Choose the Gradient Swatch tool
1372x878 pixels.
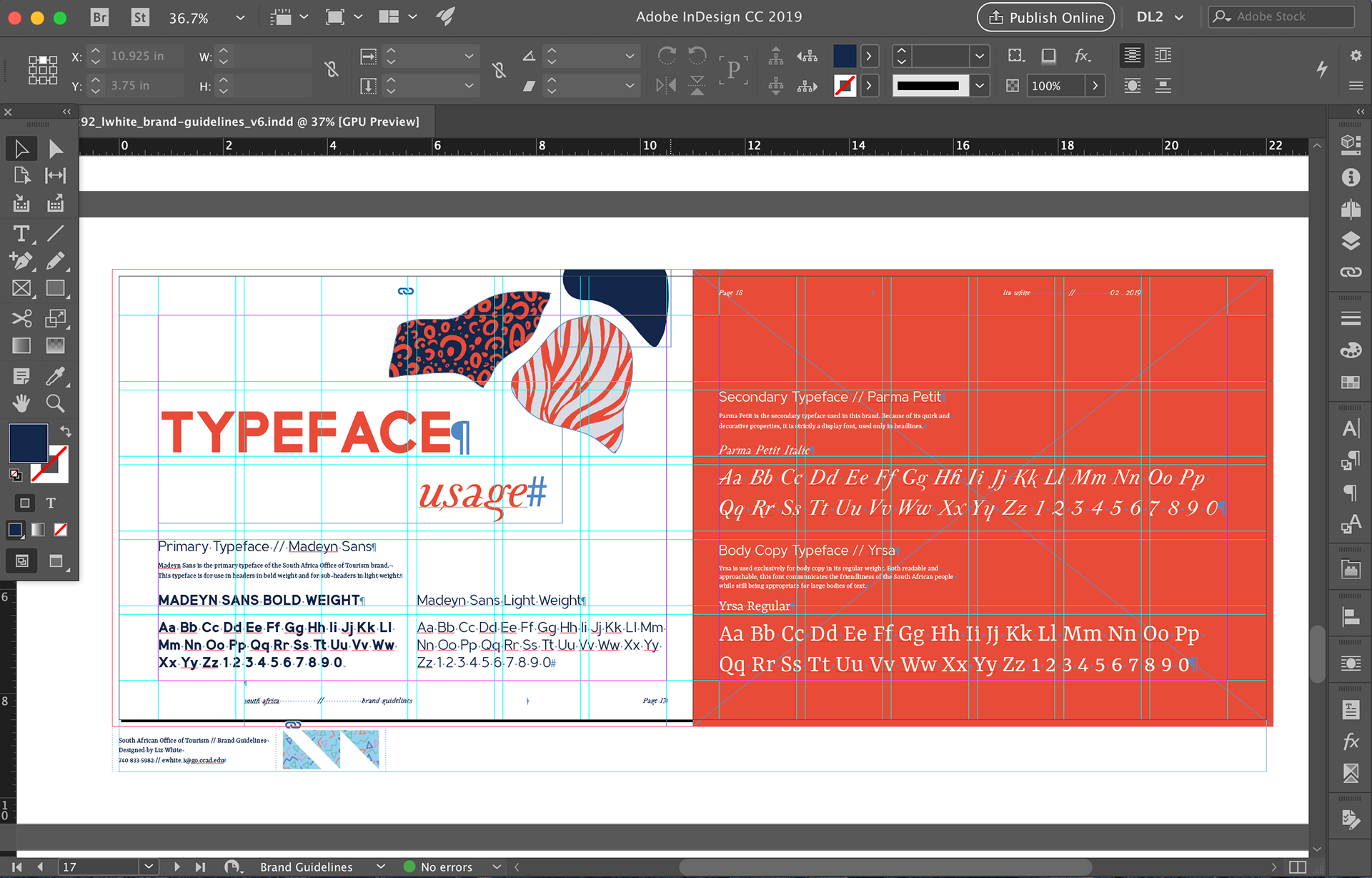pos(21,346)
